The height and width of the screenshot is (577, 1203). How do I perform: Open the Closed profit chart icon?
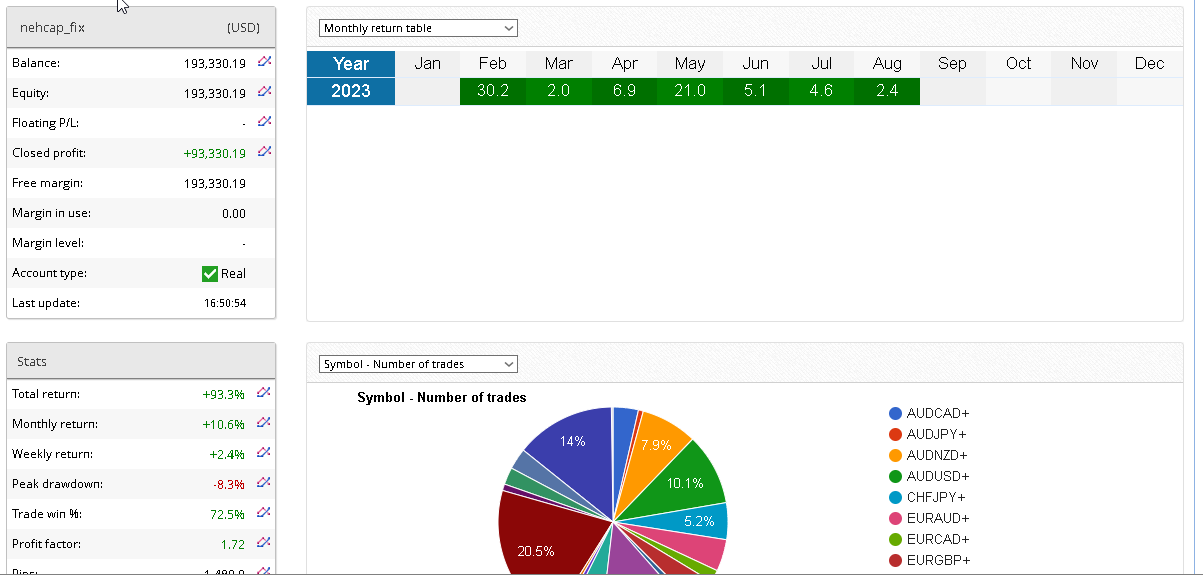(x=264, y=152)
